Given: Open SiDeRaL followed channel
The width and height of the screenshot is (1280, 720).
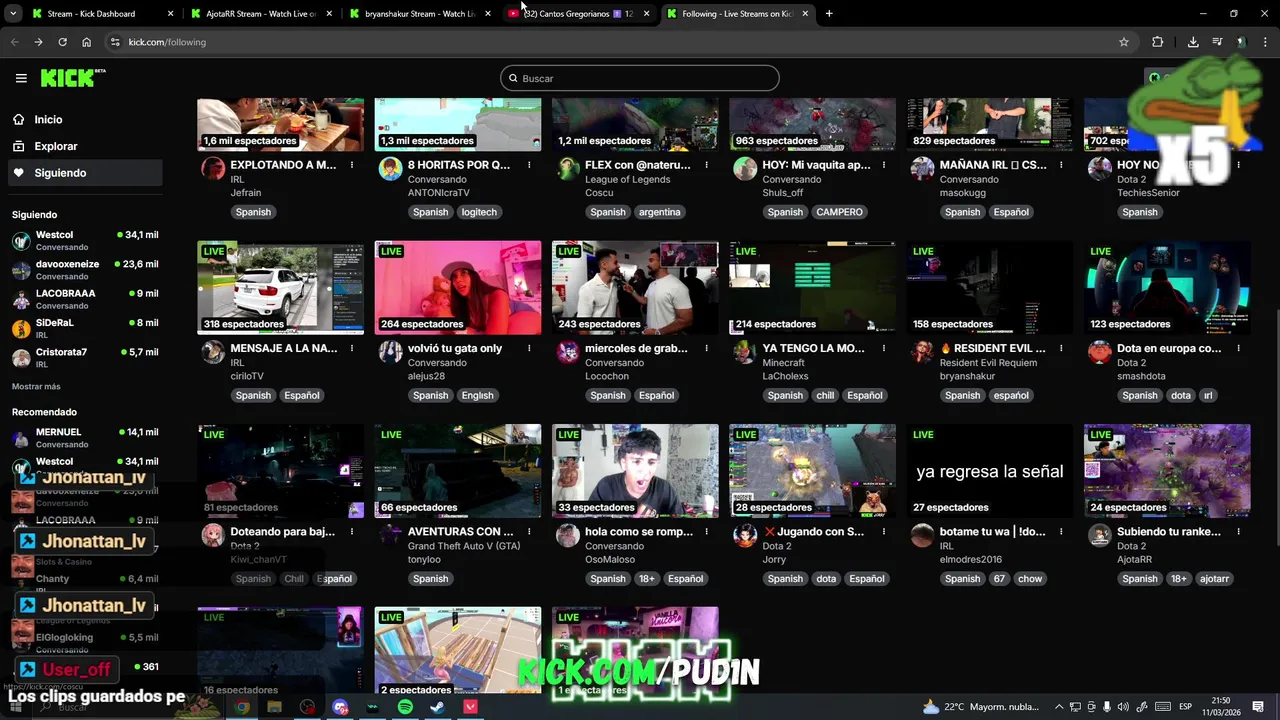Looking at the screenshot, I should pyautogui.click(x=85, y=328).
